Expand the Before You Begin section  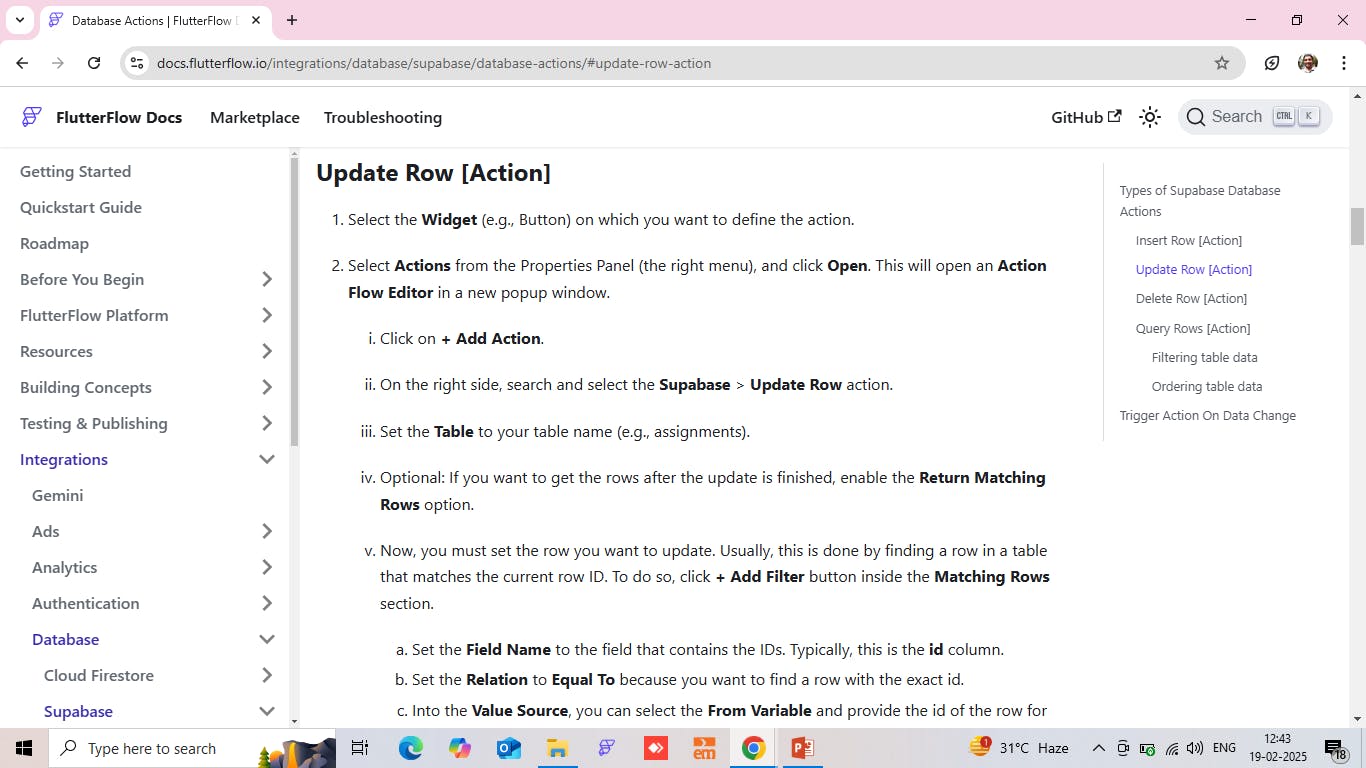[267, 279]
